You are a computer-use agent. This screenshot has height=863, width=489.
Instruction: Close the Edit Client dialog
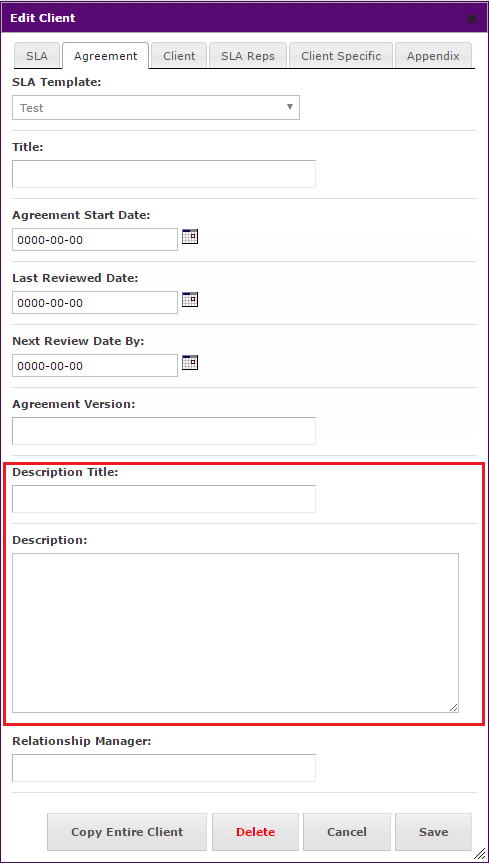(x=472, y=19)
